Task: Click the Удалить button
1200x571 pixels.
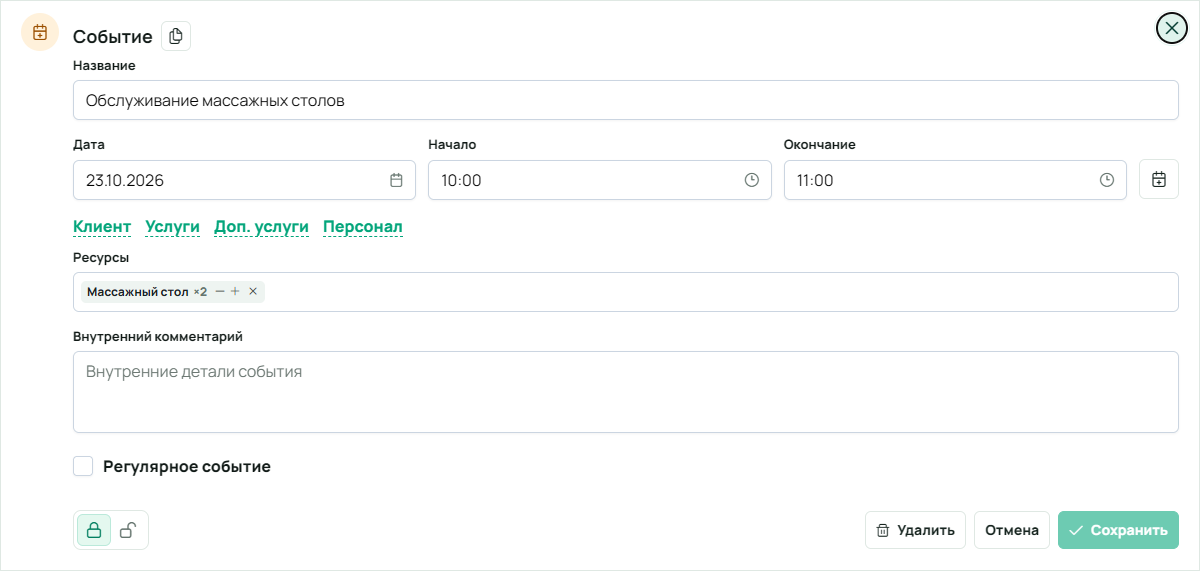Action: [x=916, y=530]
